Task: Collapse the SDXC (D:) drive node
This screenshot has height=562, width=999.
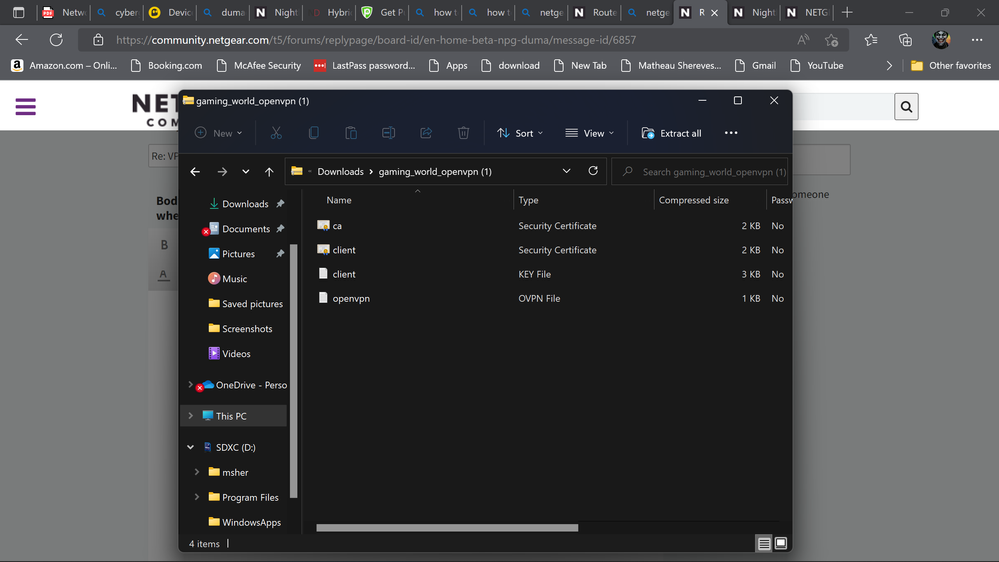Action: (x=191, y=447)
